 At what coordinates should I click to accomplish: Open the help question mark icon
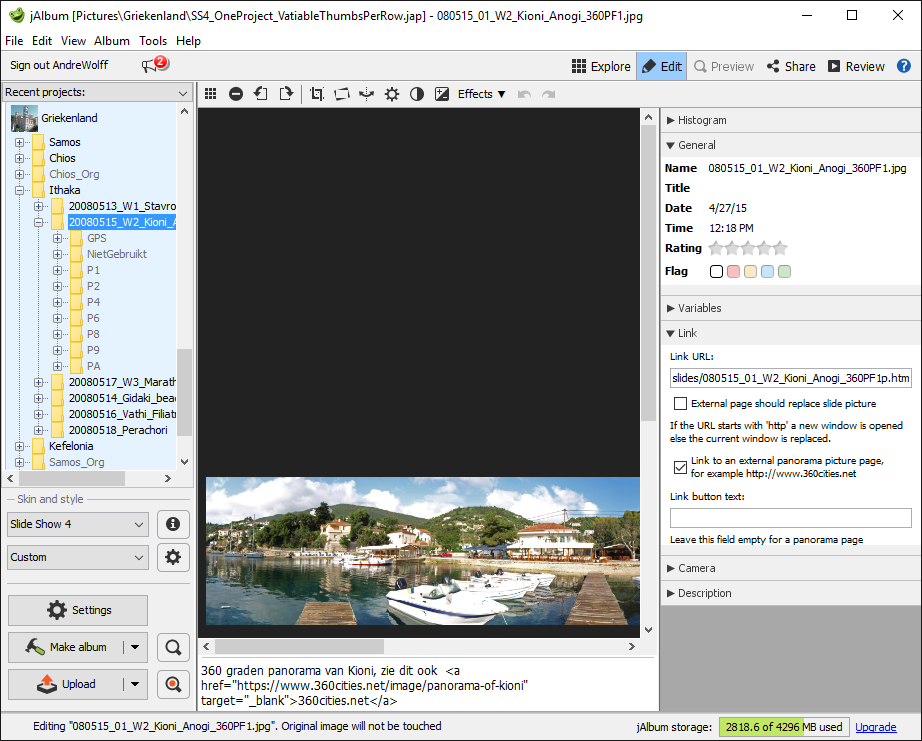[904, 66]
